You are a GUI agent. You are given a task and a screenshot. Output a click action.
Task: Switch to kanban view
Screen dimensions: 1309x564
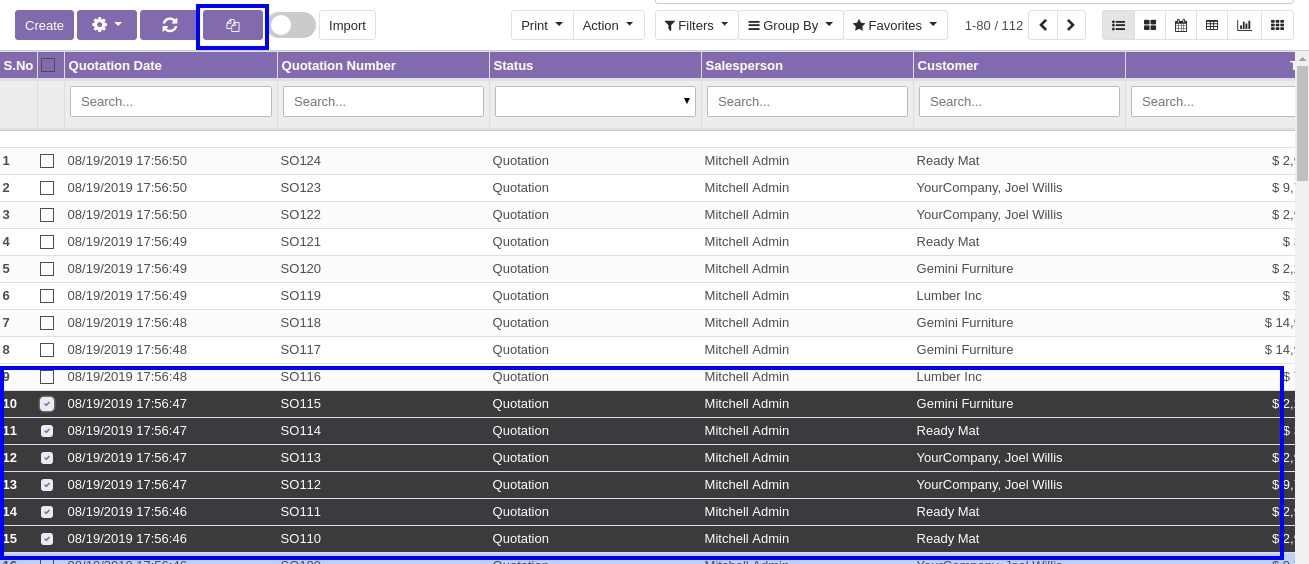[1150, 25]
